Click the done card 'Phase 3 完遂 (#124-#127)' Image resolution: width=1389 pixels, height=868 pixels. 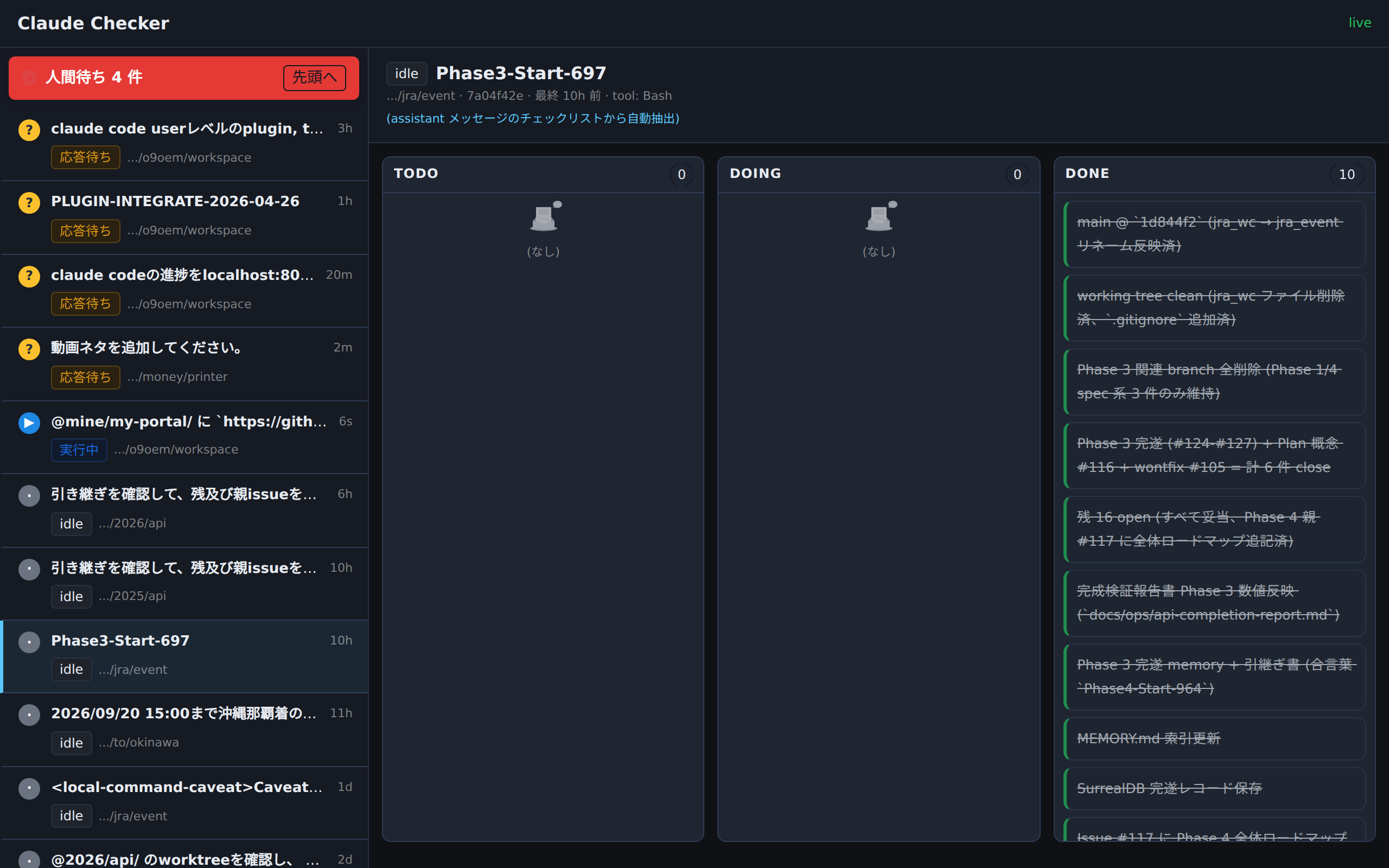[x=1214, y=456]
